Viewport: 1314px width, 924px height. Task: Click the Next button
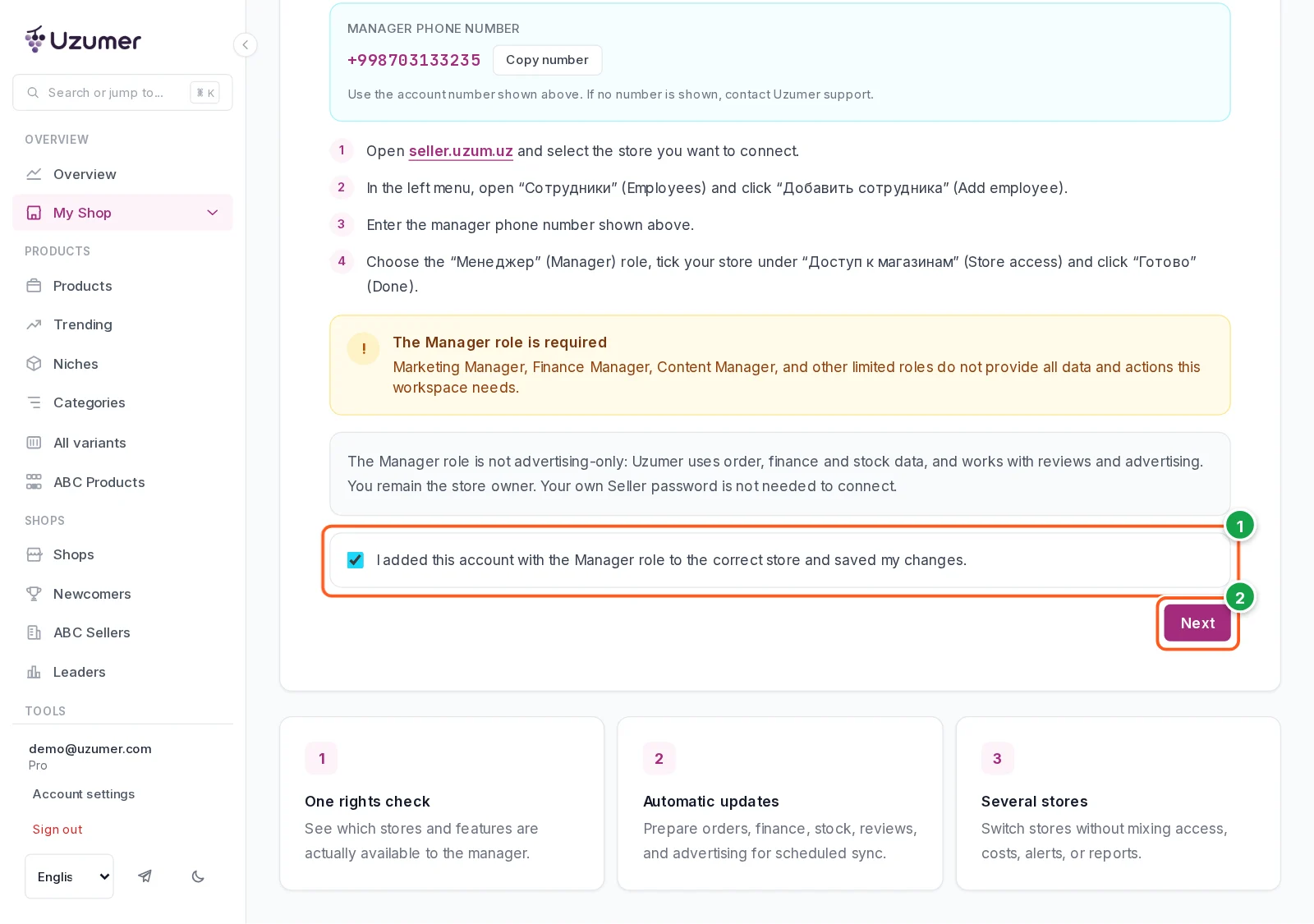(x=1197, y=623)
